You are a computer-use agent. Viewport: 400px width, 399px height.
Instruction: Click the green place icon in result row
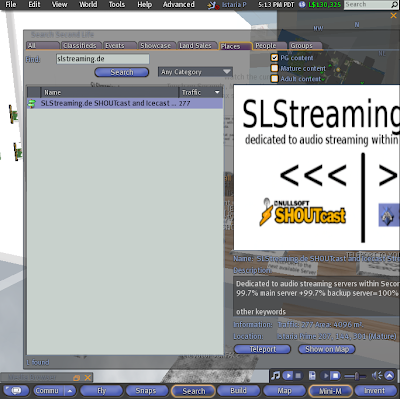(32, 103)
